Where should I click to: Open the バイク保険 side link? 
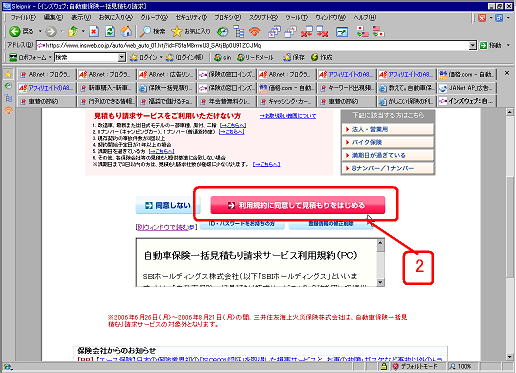(388, 142)
